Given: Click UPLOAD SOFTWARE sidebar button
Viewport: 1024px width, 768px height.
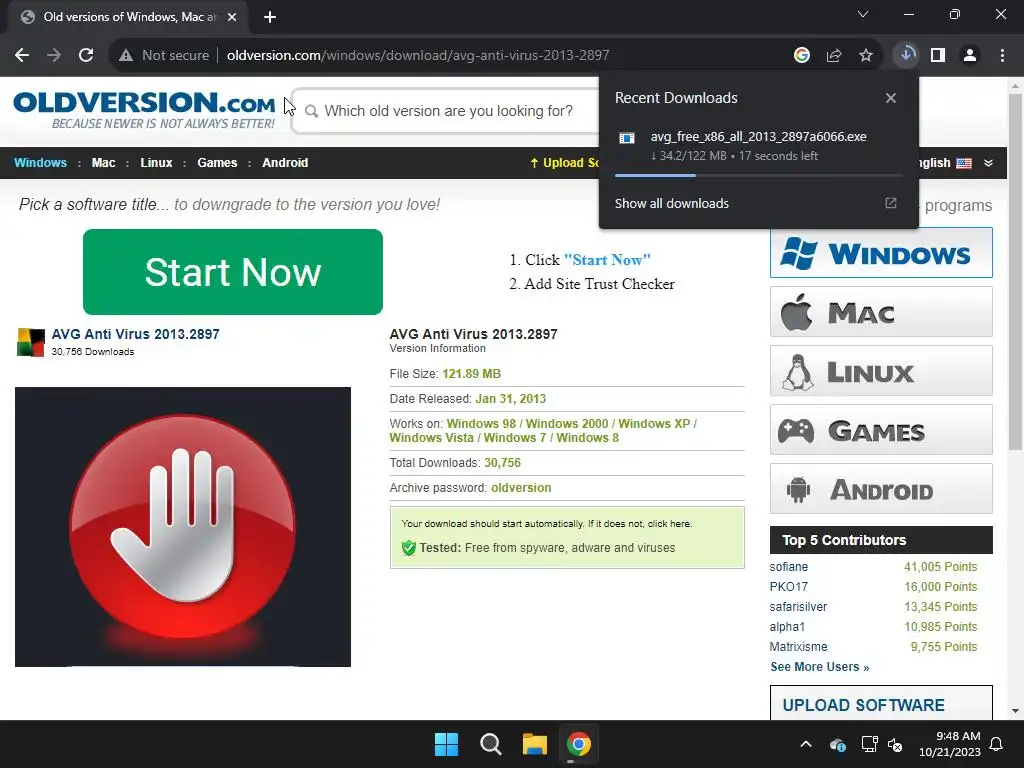Looking at the screenshot, I should pos(881,704).
